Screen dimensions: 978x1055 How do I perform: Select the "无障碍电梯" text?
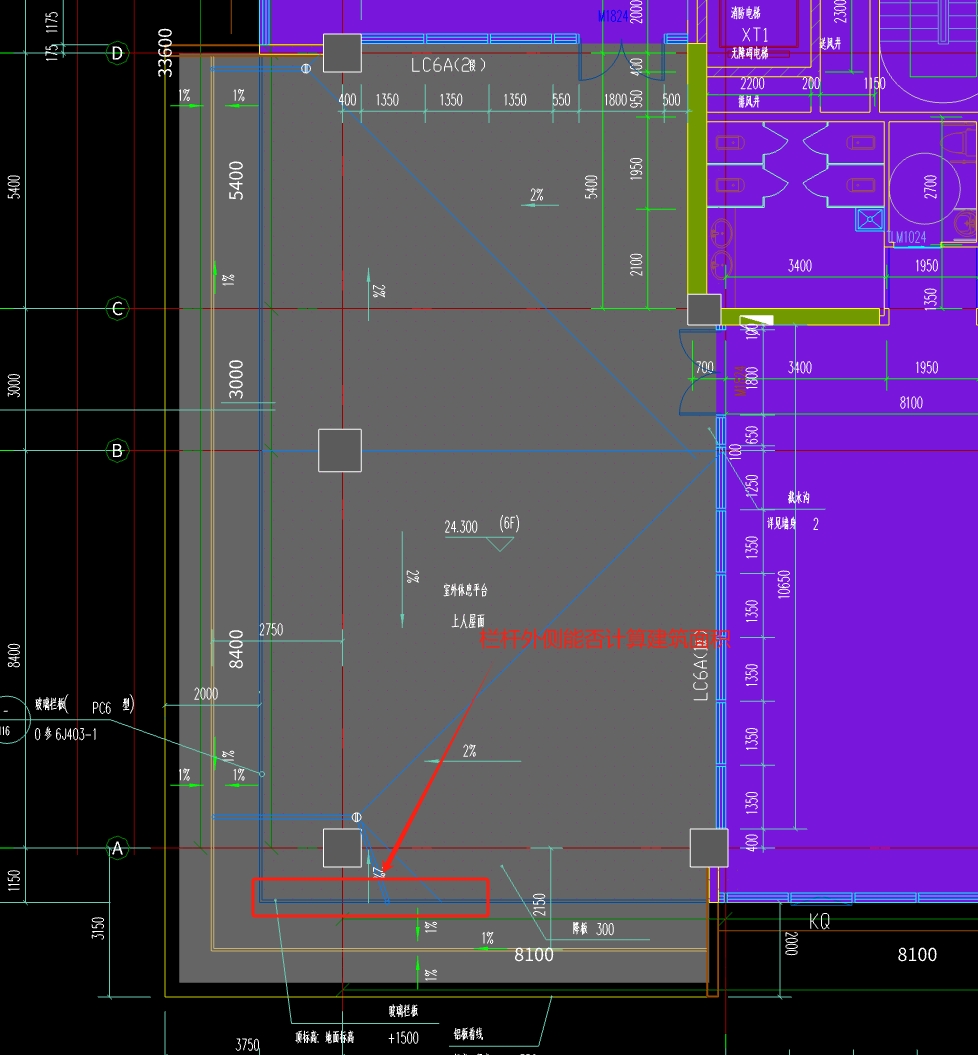click(x=749, y=52)
